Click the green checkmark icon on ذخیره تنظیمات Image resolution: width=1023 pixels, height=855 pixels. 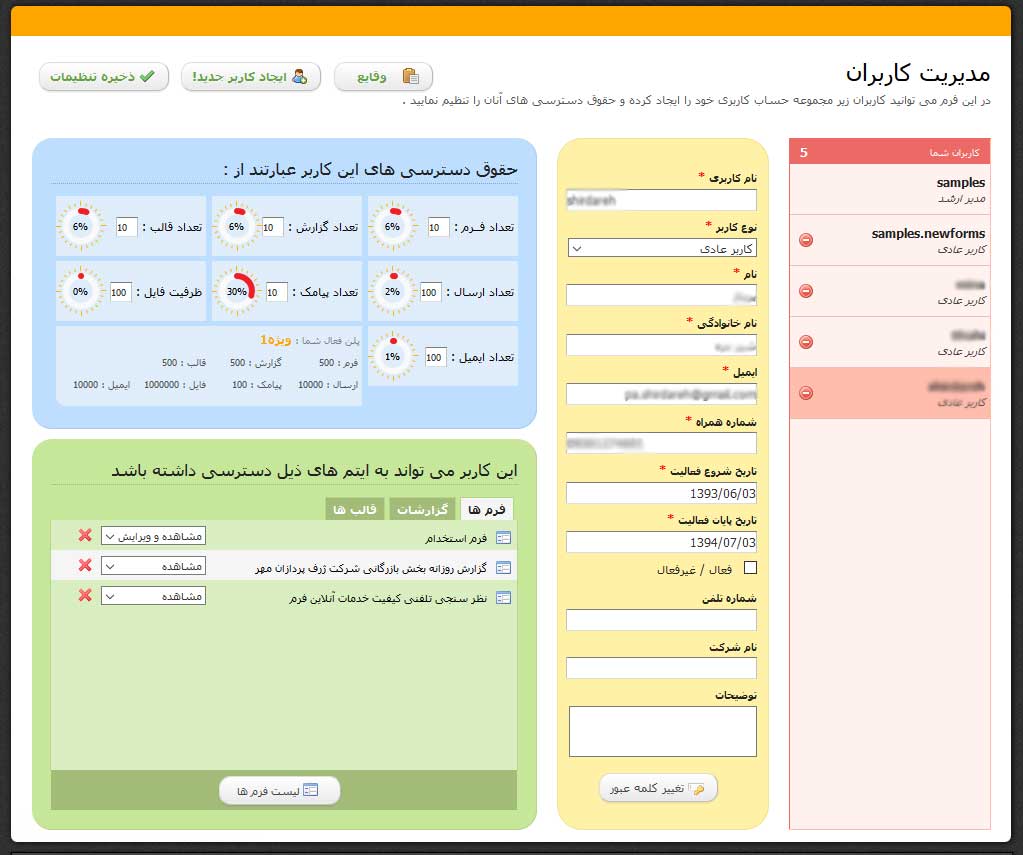[145, 76]
